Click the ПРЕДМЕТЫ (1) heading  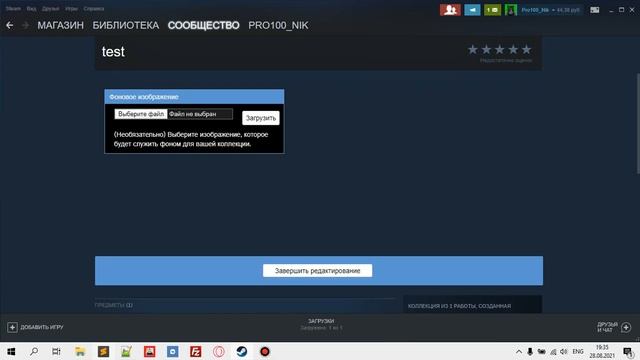(x=113, y=305)
